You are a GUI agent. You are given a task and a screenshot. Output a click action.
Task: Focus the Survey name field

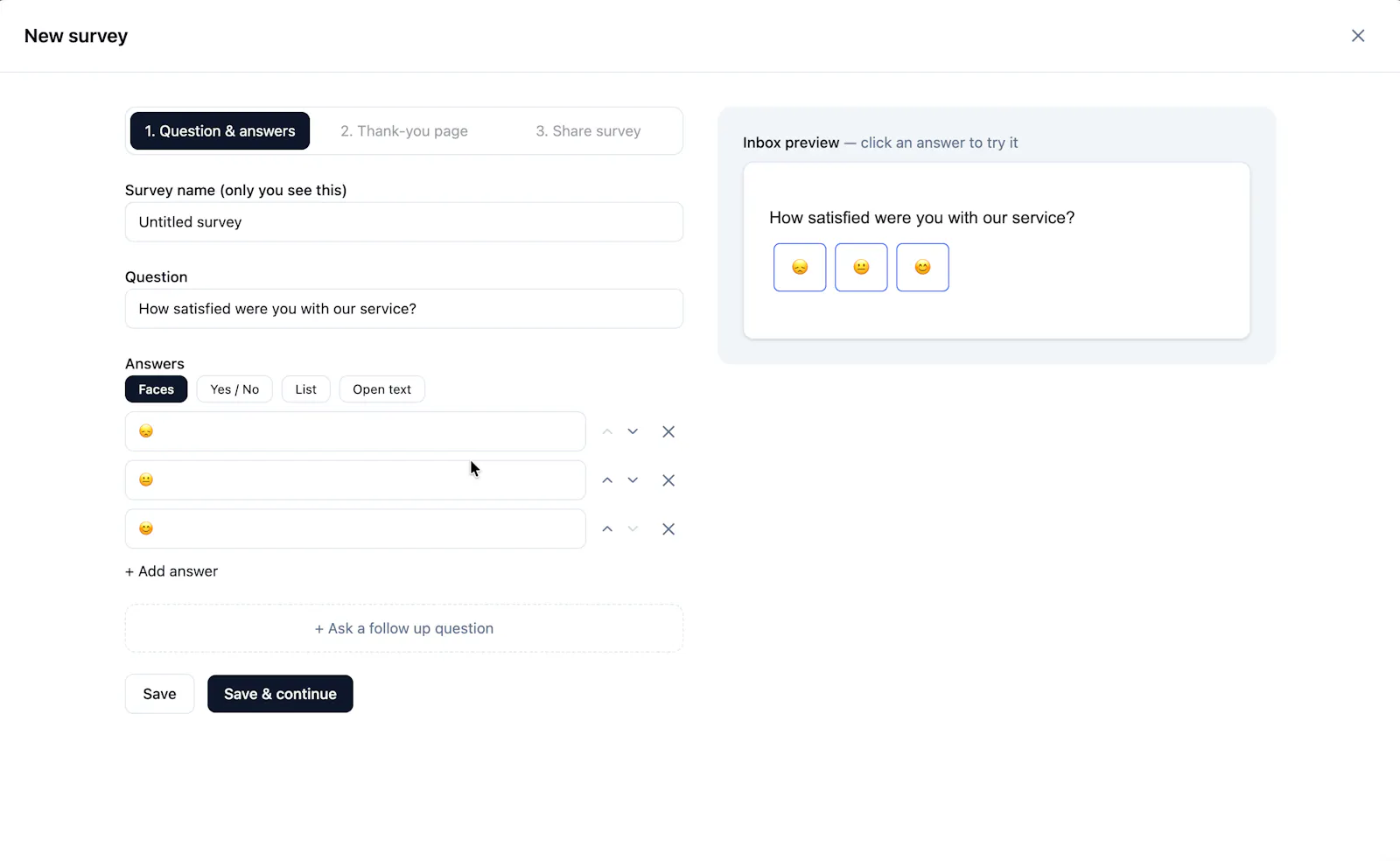pyautogui.click(x=404, y=222)
